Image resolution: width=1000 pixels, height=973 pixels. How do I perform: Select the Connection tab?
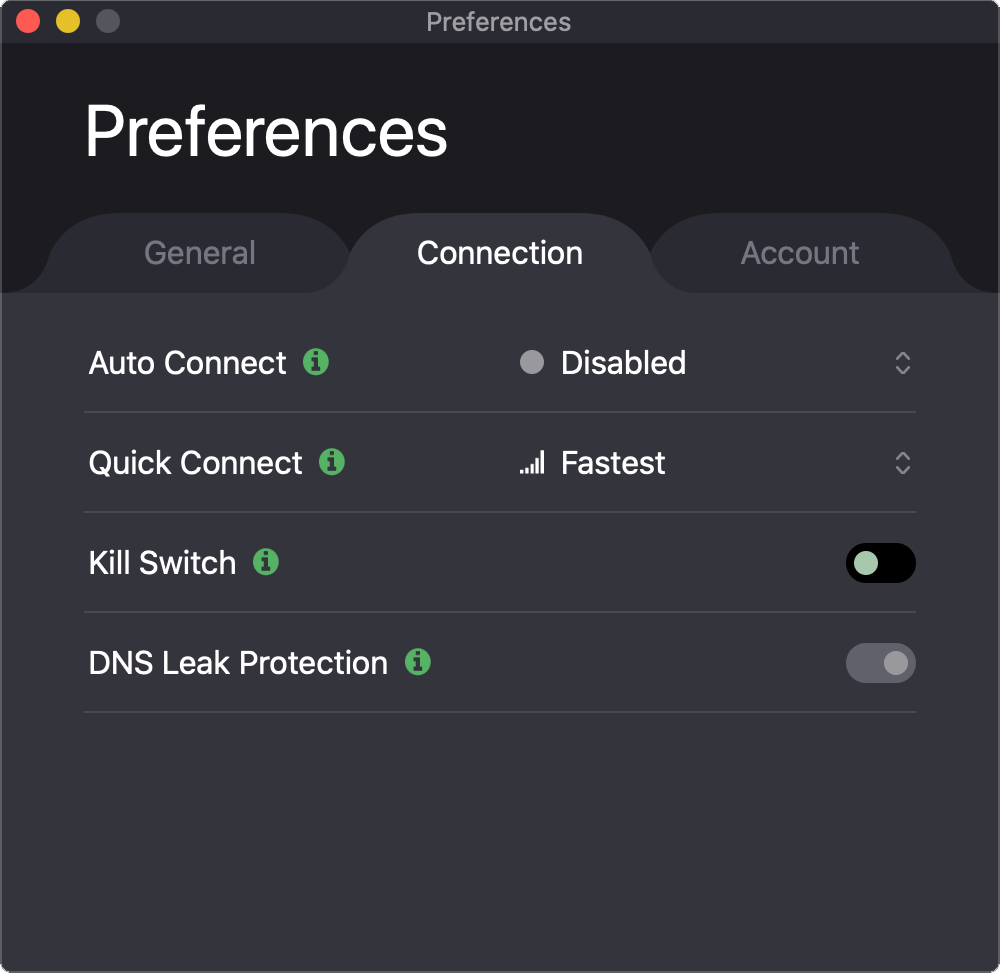point(500,253)
